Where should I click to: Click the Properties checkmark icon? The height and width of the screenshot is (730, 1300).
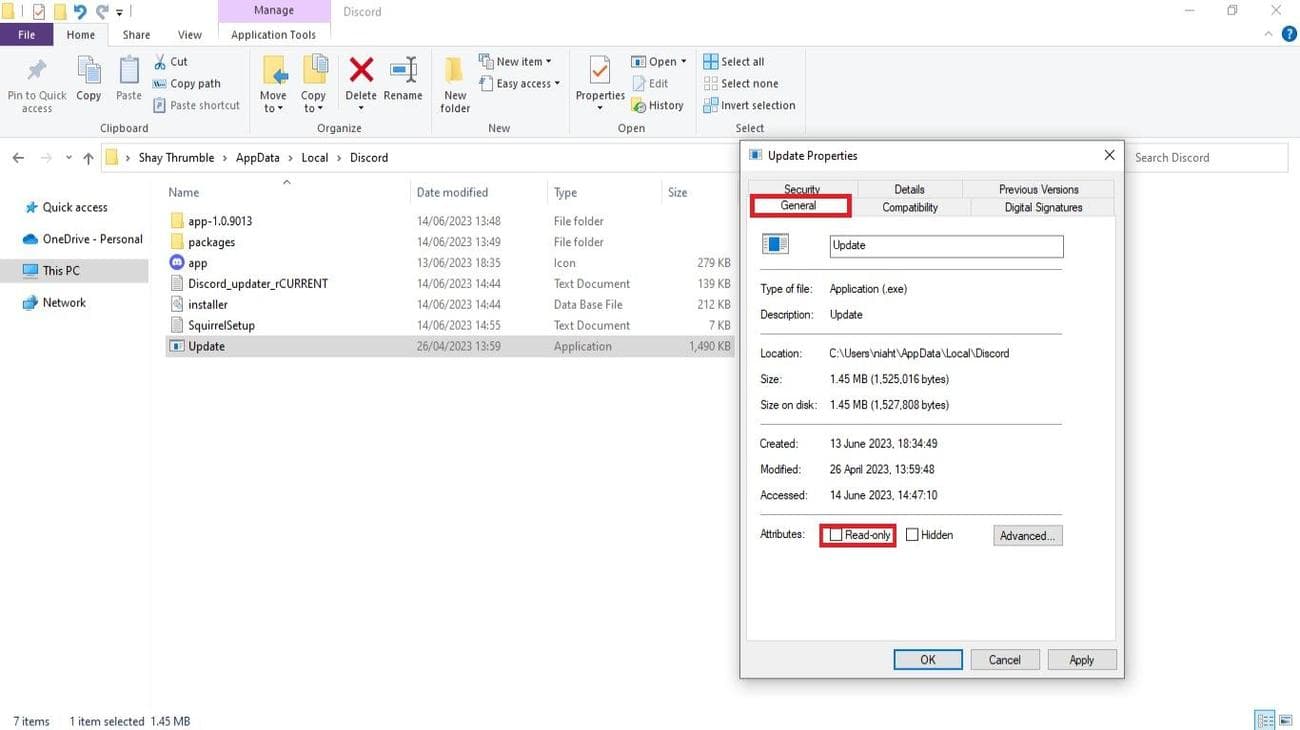[600, 71]
